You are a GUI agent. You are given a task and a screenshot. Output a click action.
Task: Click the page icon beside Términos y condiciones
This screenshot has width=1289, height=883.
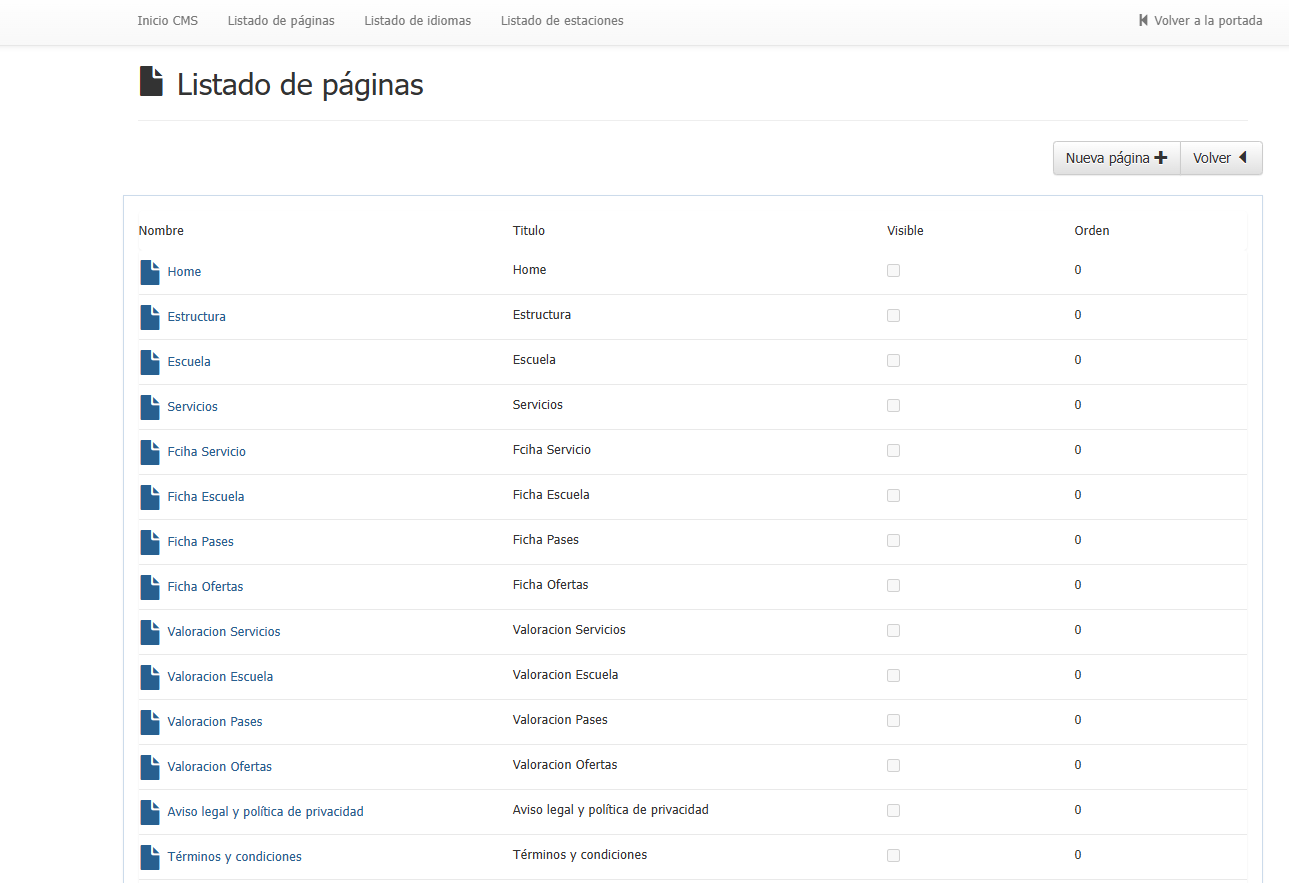pyautogui.click(x=150, y=857)
